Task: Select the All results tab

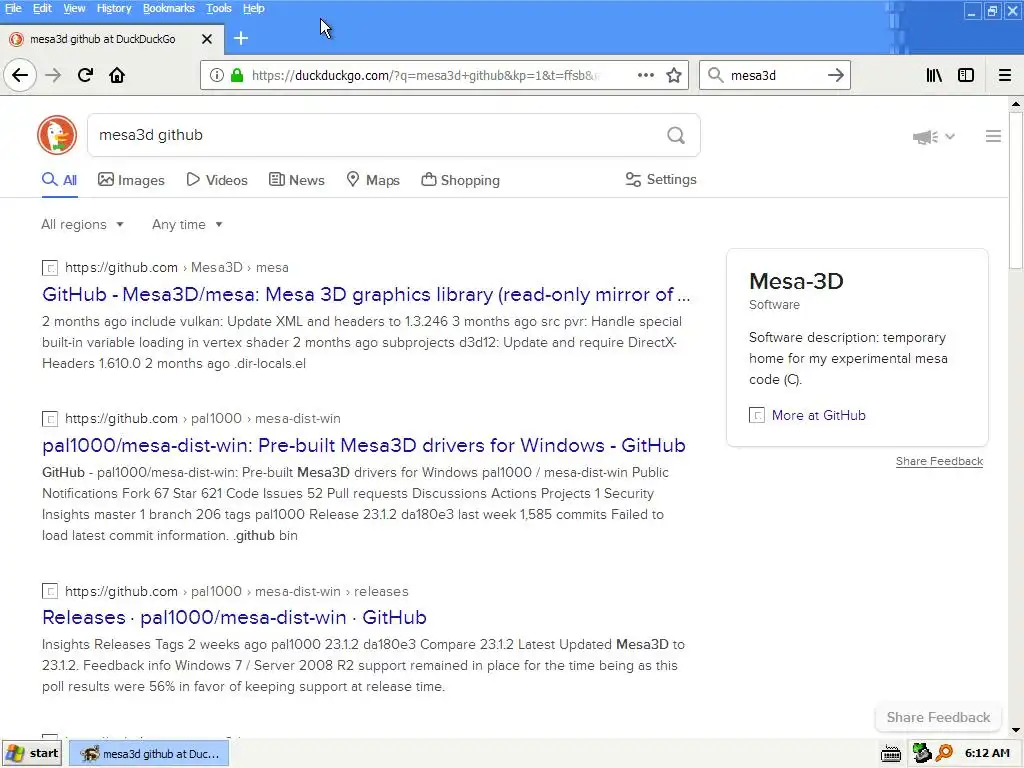Action: point(59,180)
